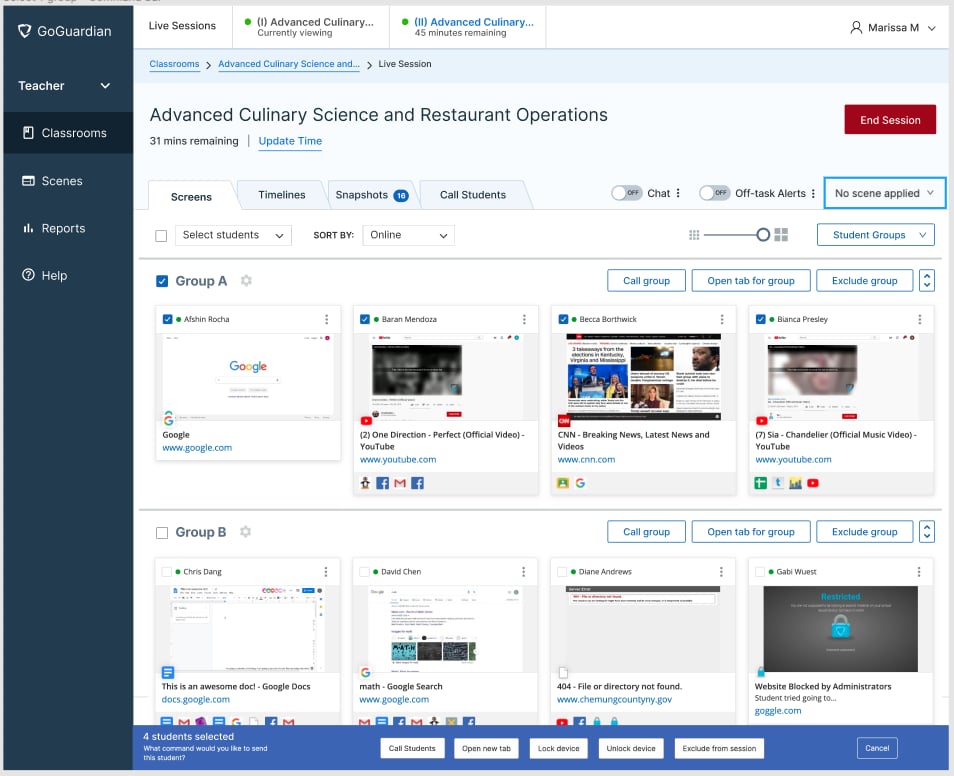Open Becca Borthwick's CNN screen thumbnail

[x=644, y=377]
